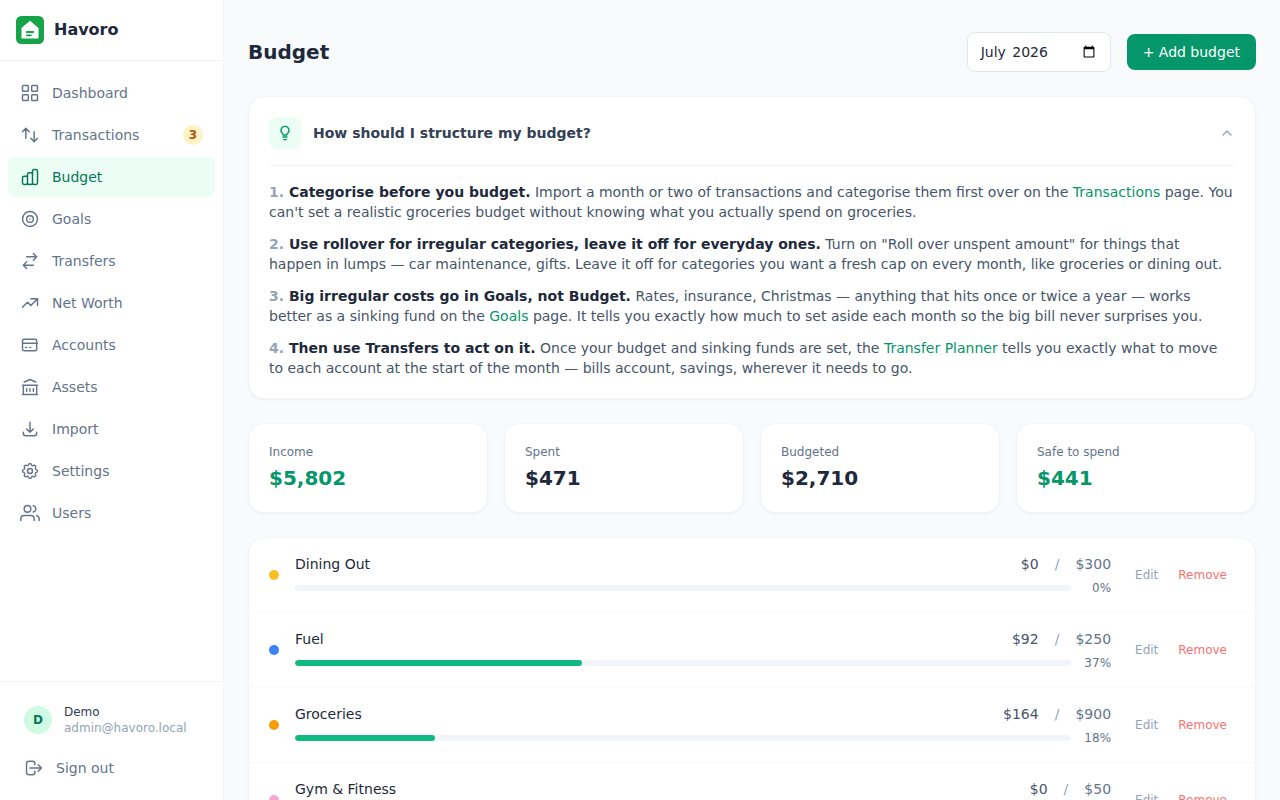Screen dimensions: 1280x800
Task: Click the Budget bar chart icon
Action: pos(30,177)
